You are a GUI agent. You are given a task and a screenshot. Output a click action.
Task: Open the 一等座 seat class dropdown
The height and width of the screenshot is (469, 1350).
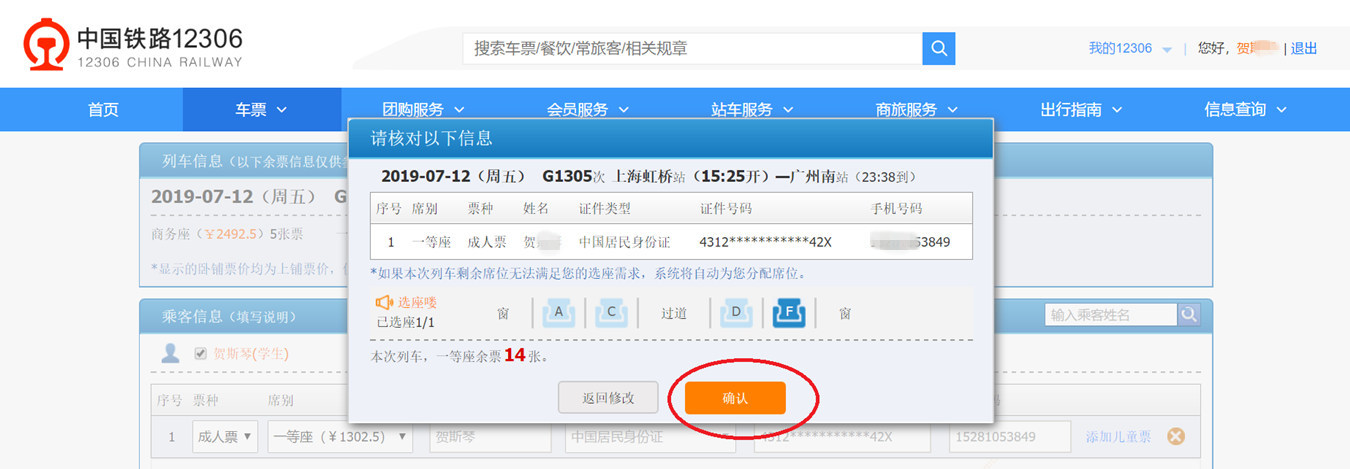340,437
